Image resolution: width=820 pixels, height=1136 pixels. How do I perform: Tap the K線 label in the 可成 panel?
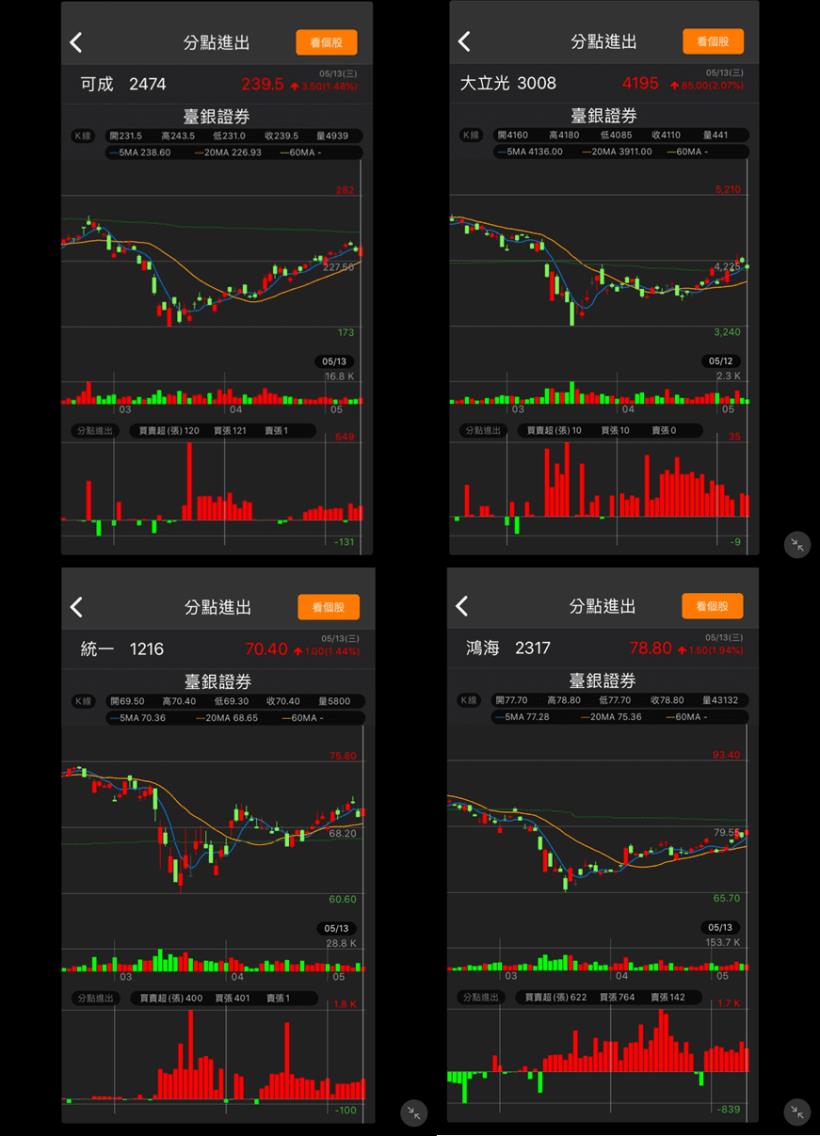(x=83, y=135)
